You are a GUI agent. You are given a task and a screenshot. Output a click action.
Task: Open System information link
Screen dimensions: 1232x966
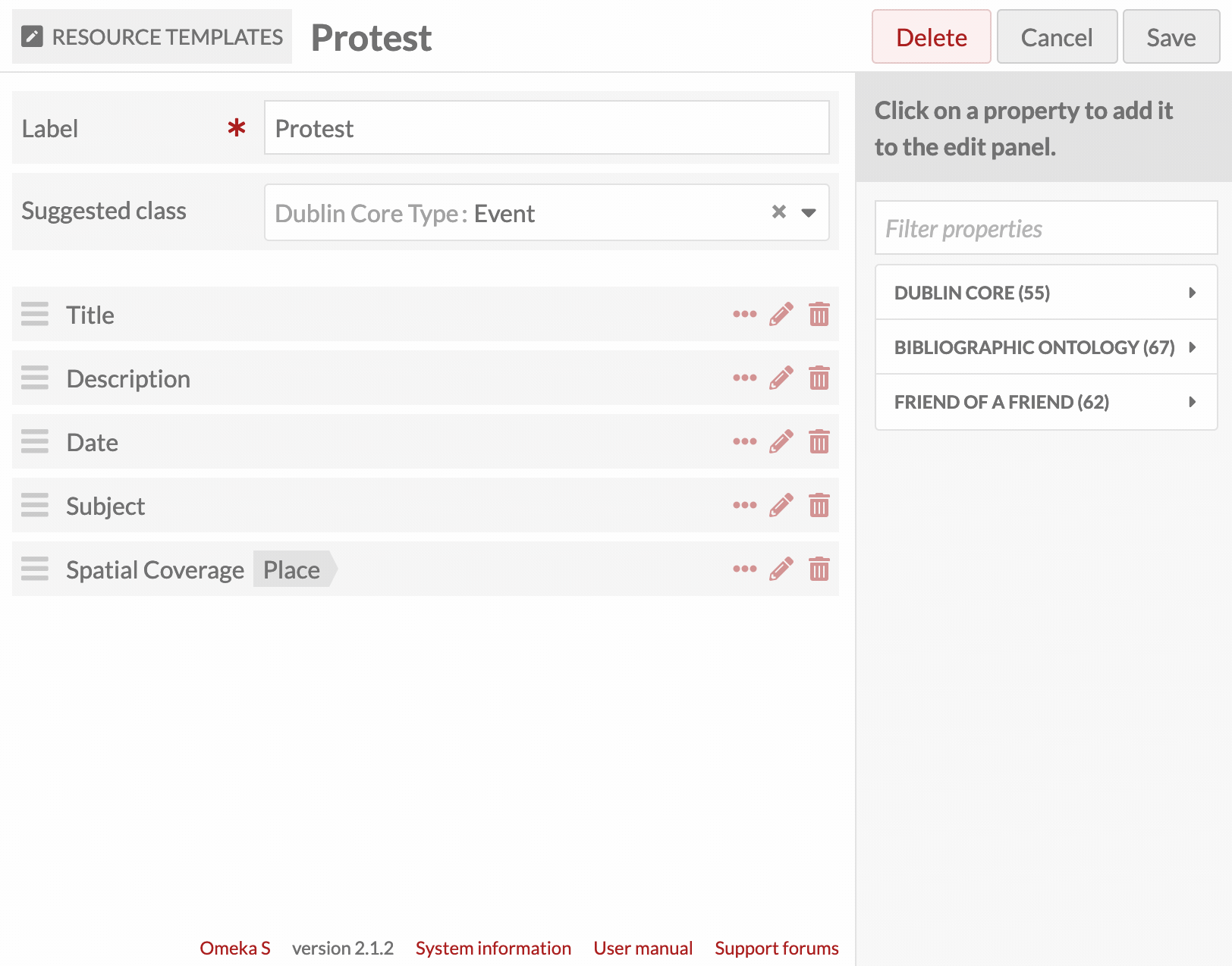click(x=493, y=949)
